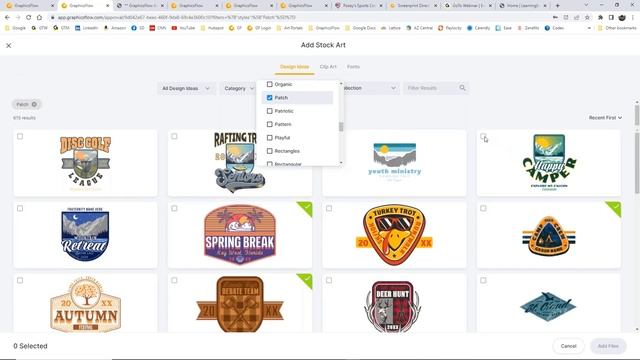Open the Paylocity bookmark
This screenshot has width=640, height=360.
tap(450, 28)
